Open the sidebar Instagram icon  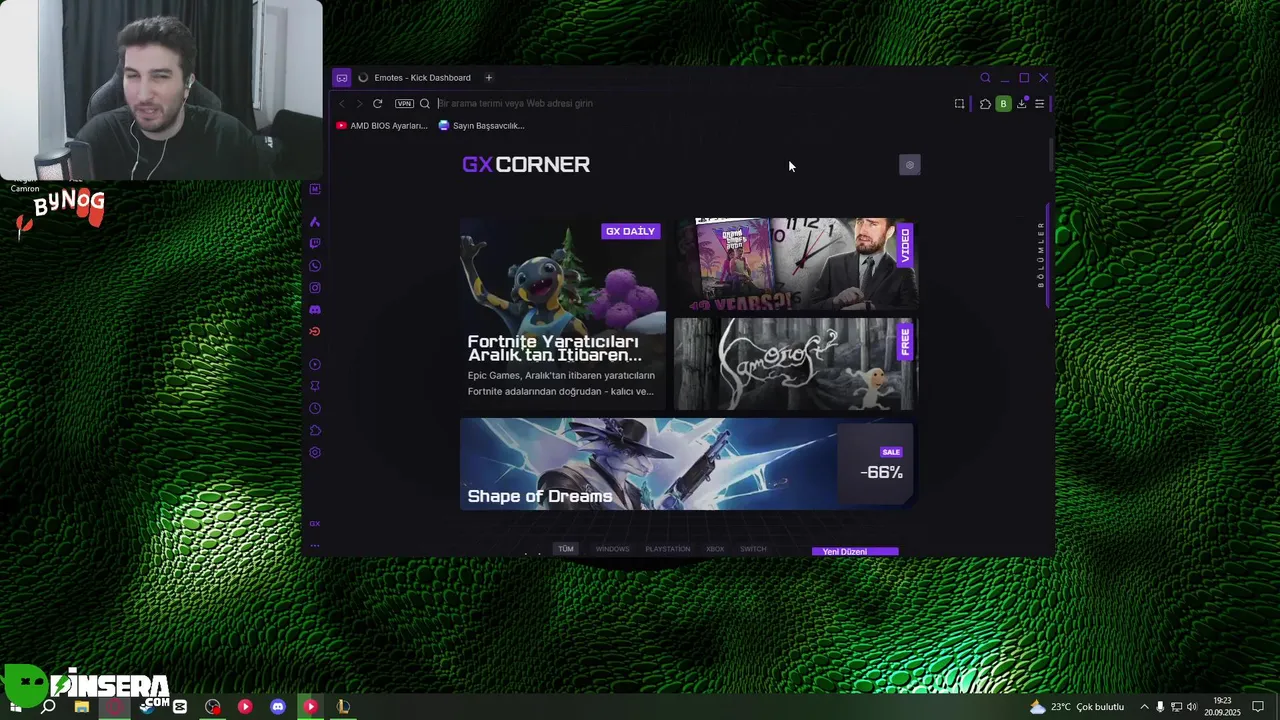[x=315, y=288]
